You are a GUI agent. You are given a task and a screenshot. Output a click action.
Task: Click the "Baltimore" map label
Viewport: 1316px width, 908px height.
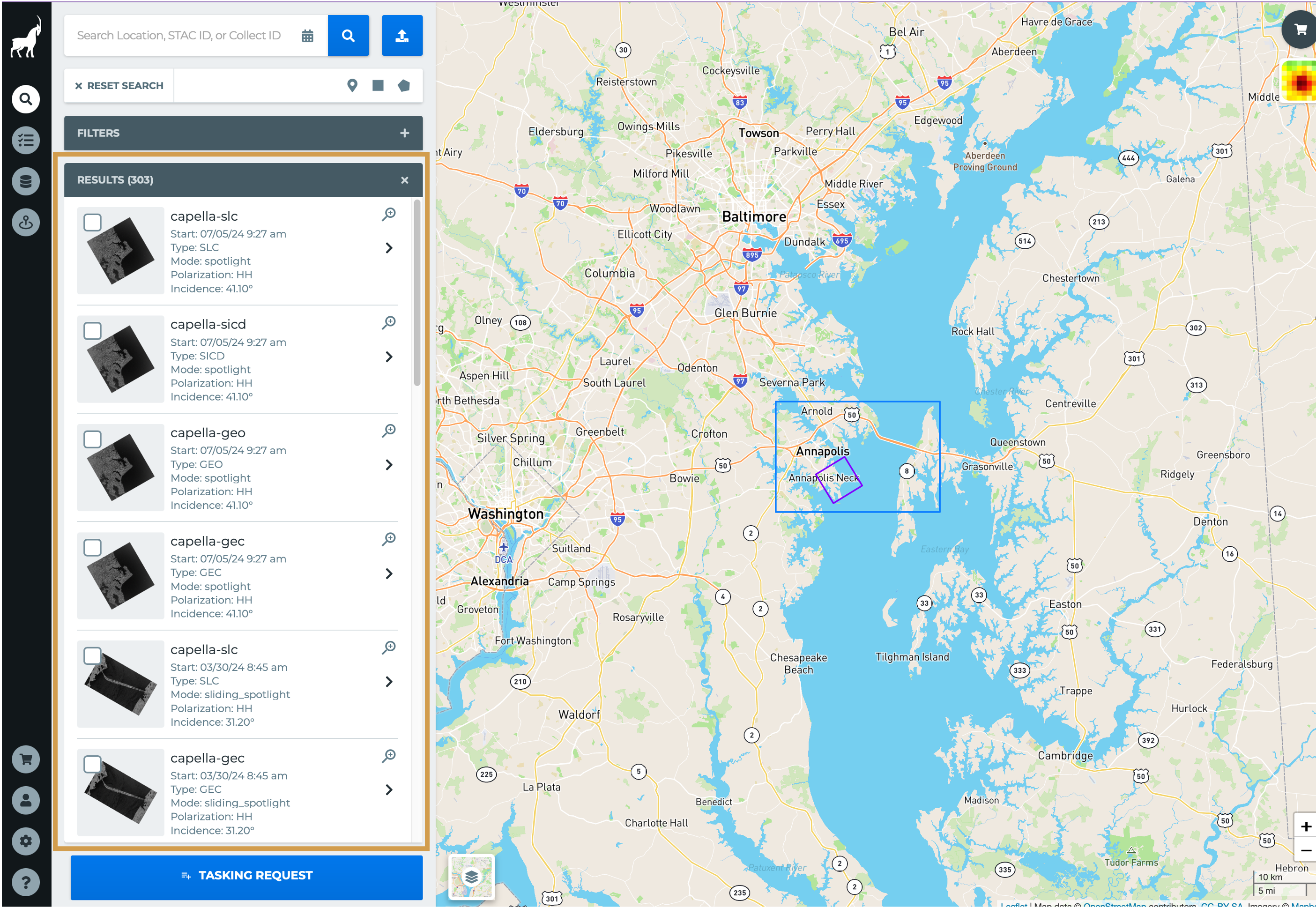point(754,217)
